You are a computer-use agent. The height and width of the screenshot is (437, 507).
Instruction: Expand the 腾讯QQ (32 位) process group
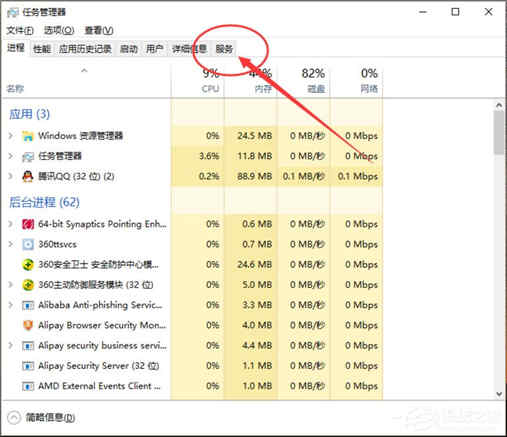coord(11,176)
